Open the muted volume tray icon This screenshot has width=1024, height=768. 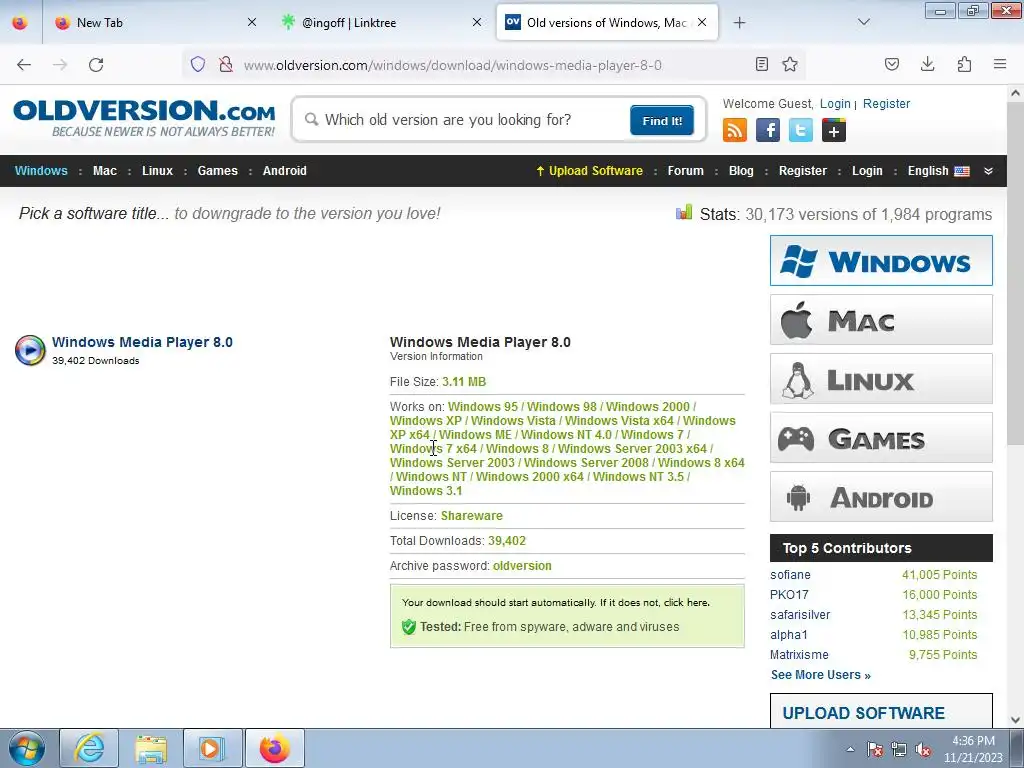[923, 750]
